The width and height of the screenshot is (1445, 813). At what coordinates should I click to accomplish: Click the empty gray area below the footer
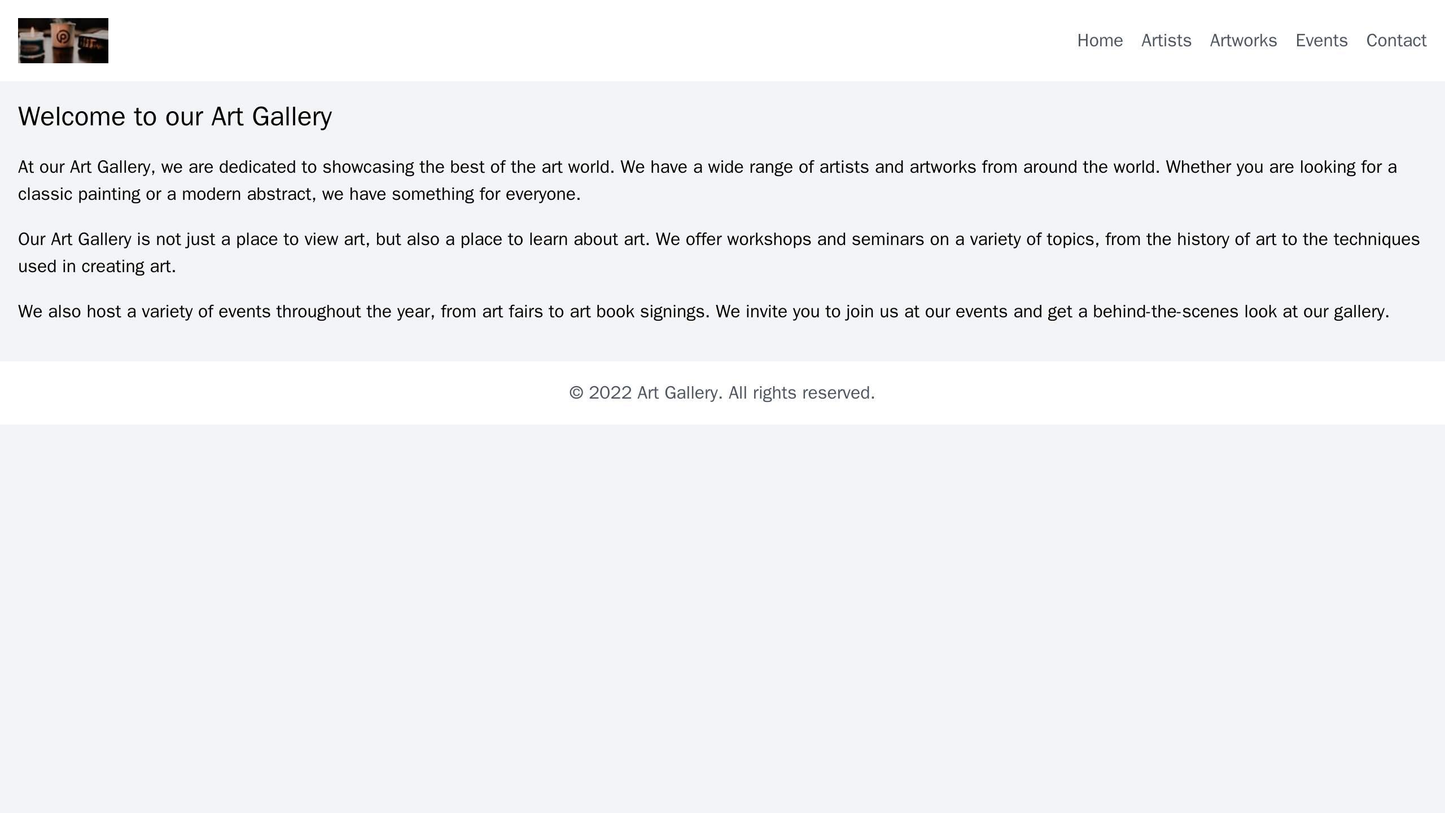click(x=722, y=620)
